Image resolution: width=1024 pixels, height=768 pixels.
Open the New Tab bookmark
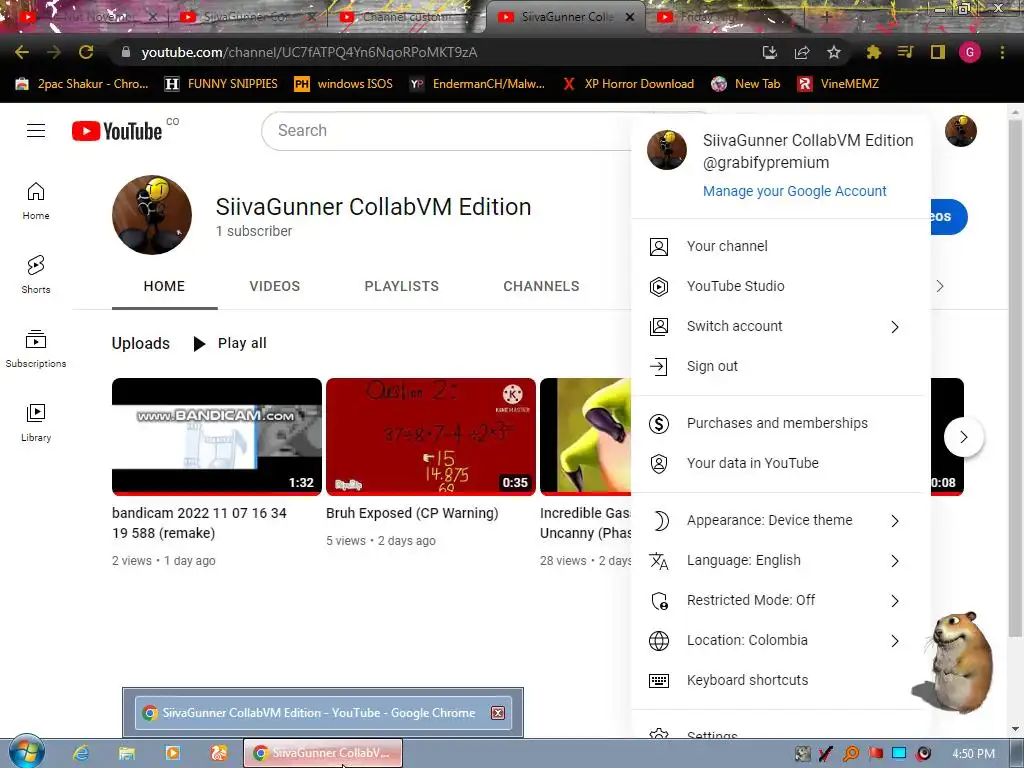tap(746, 84)
